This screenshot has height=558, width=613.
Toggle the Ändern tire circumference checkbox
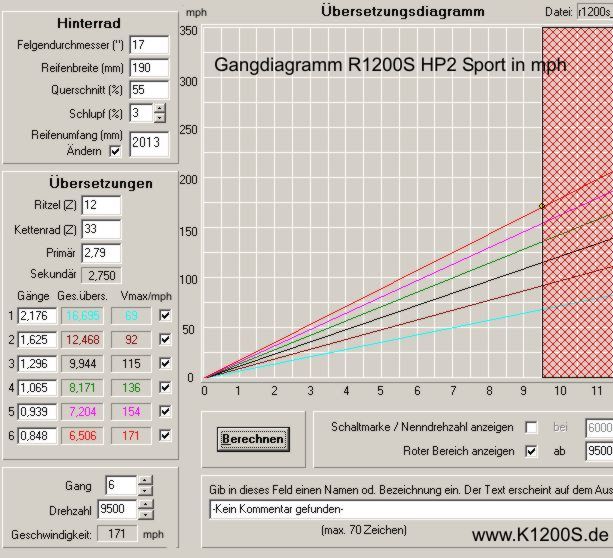coord(115,151)
